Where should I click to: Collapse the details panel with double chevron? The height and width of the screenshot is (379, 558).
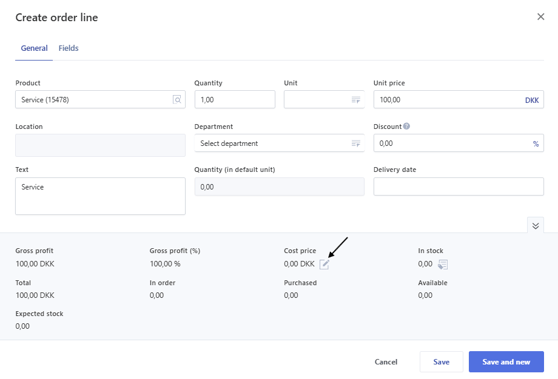point(535,226)
